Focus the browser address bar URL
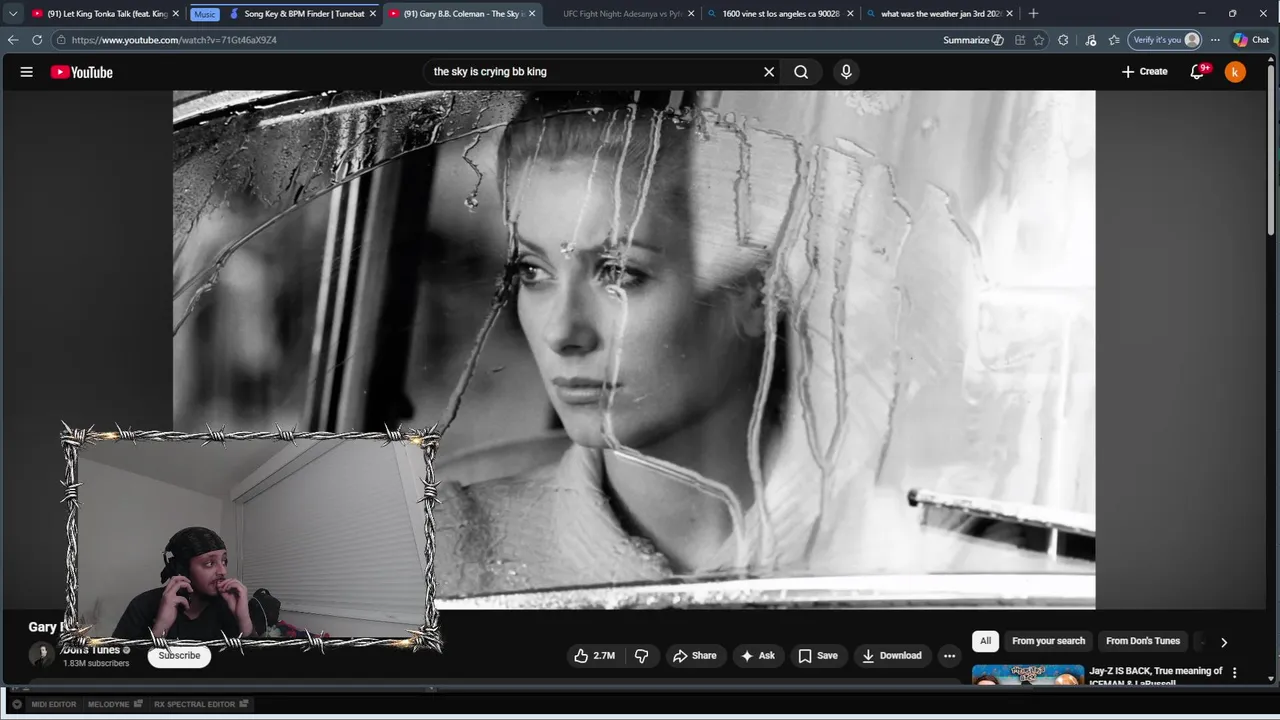This screenshot has width=1280, height=720. pyautogui.click(x=174, y=40)
